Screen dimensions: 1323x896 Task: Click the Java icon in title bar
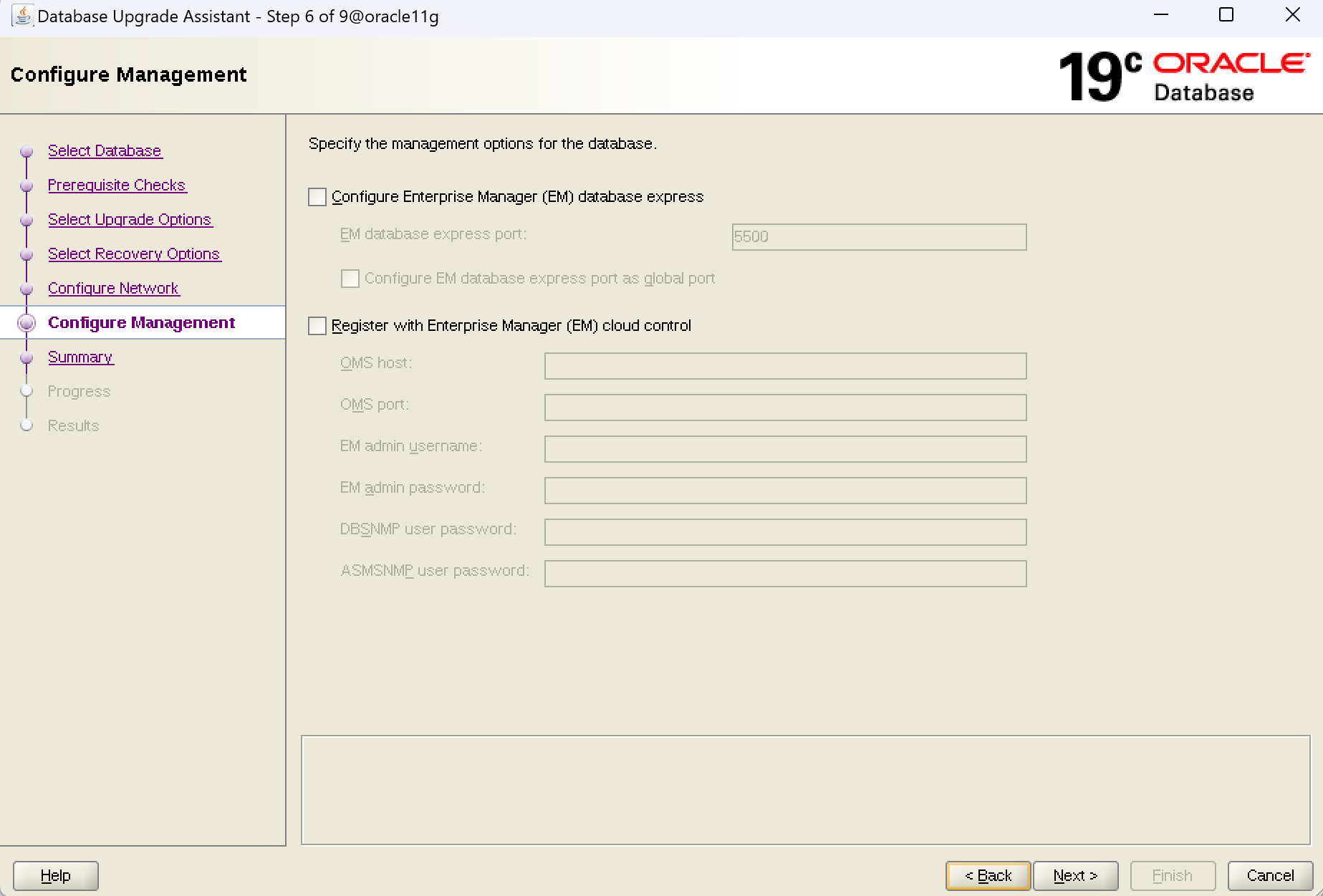(22, 16)
